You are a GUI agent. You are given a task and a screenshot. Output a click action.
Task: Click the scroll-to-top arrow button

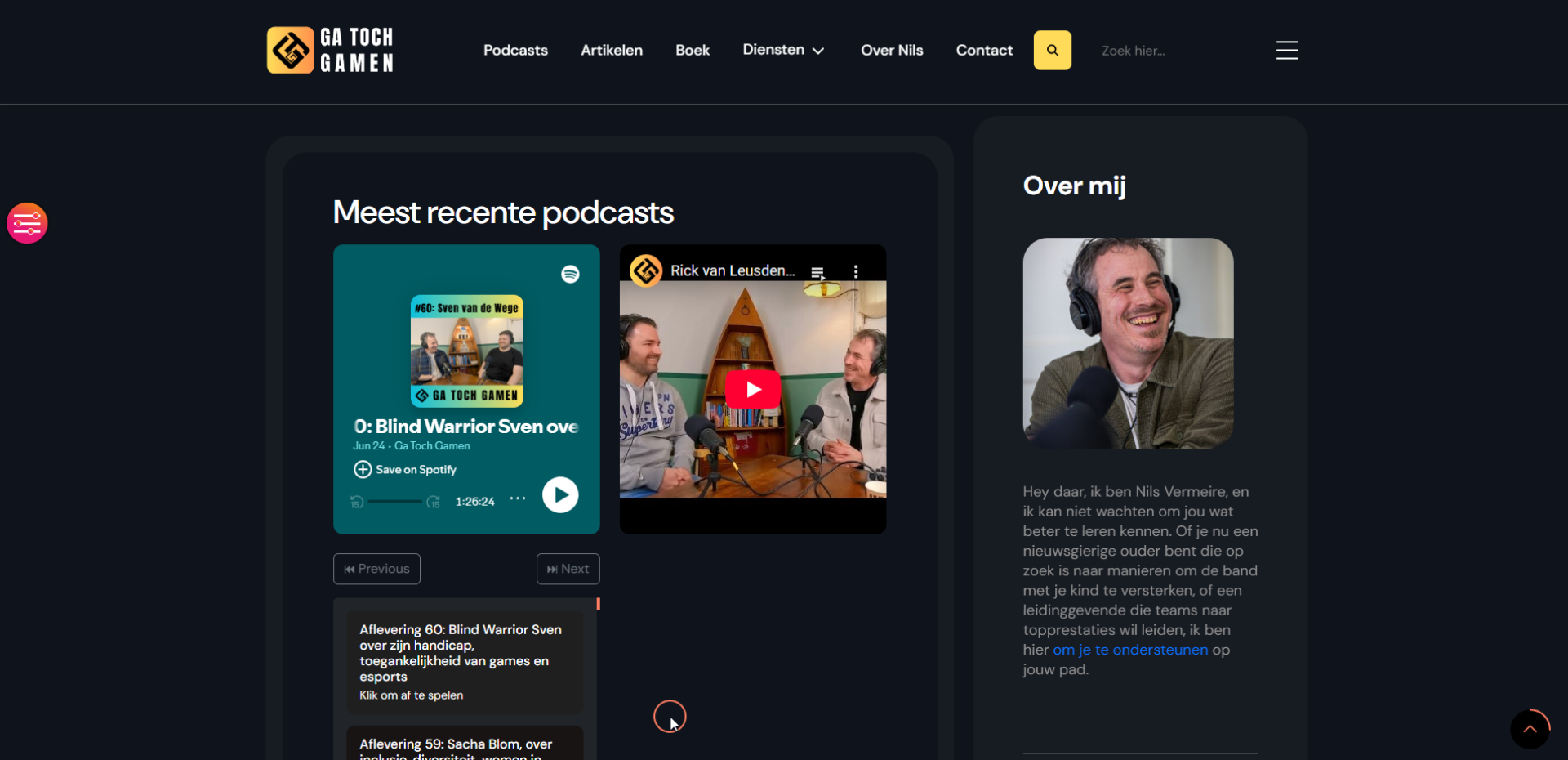pos(1529,729)
